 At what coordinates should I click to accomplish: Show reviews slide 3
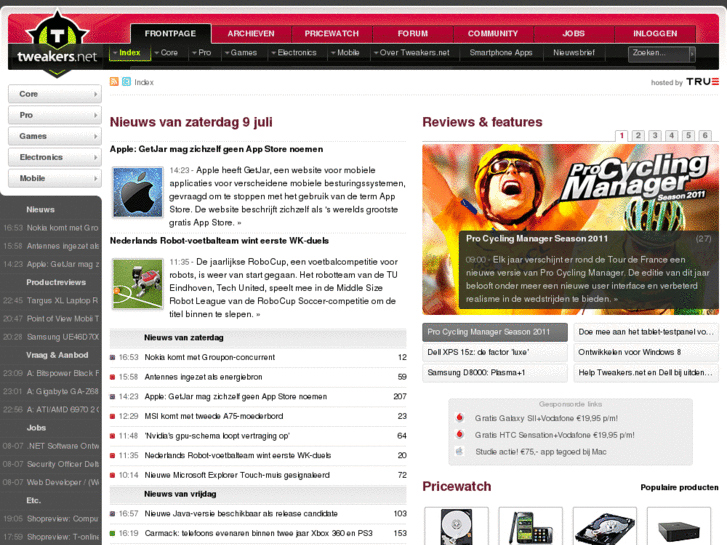click(655, 135)
